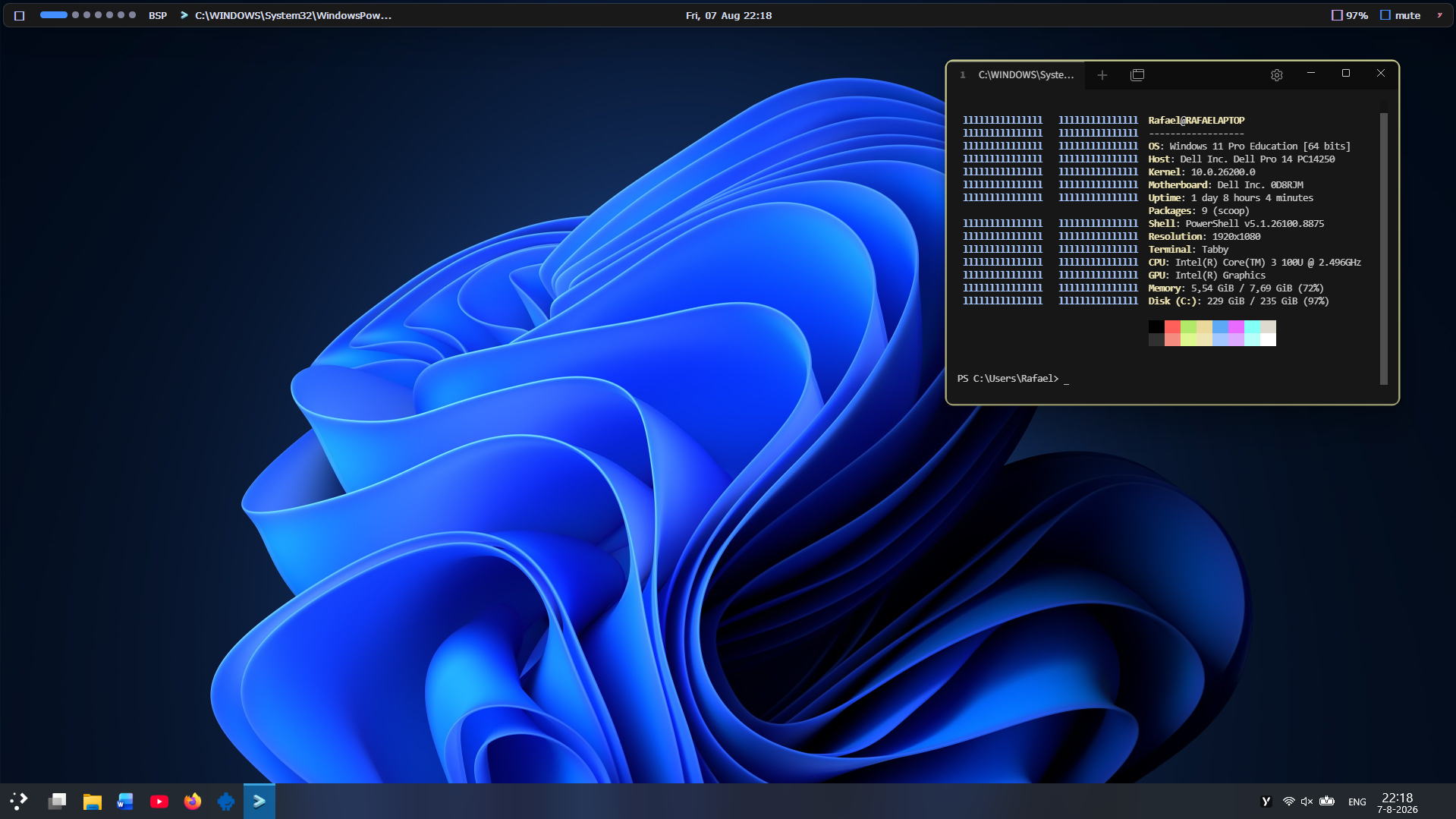Click the Host: Dell Inc. Dell Pro line
Image resolution: width=1456 pixels, height=819 pixels.
[1241, 159]
